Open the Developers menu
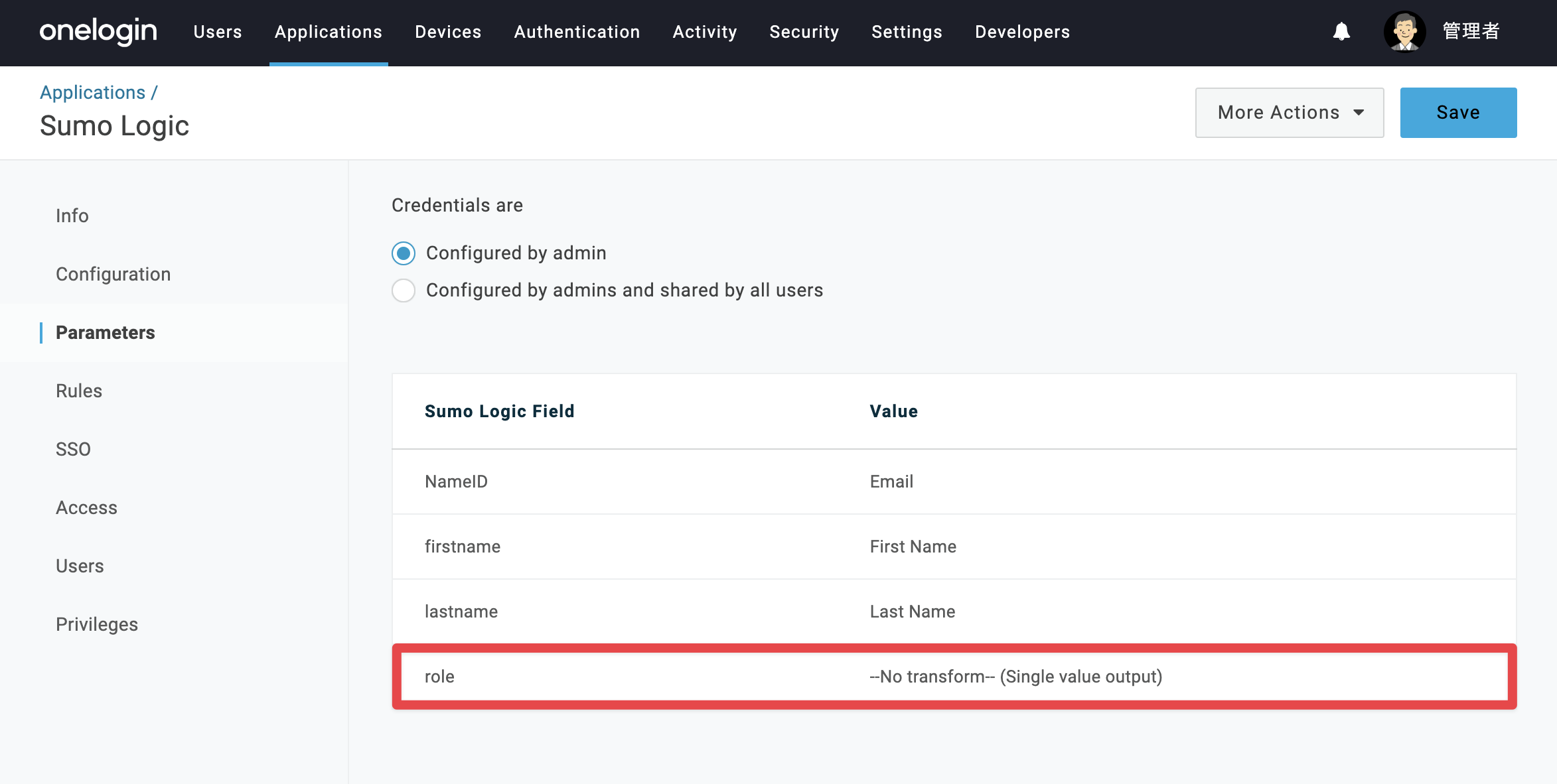The height and width of the screenshot is (784, 1557). click(x=1022, y=32)
